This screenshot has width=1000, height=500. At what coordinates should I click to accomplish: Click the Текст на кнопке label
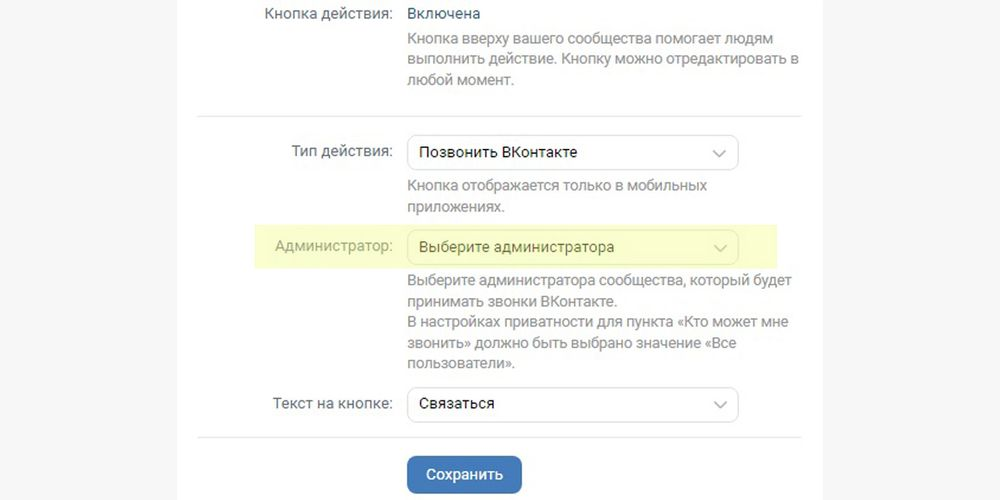pos(333,404)
